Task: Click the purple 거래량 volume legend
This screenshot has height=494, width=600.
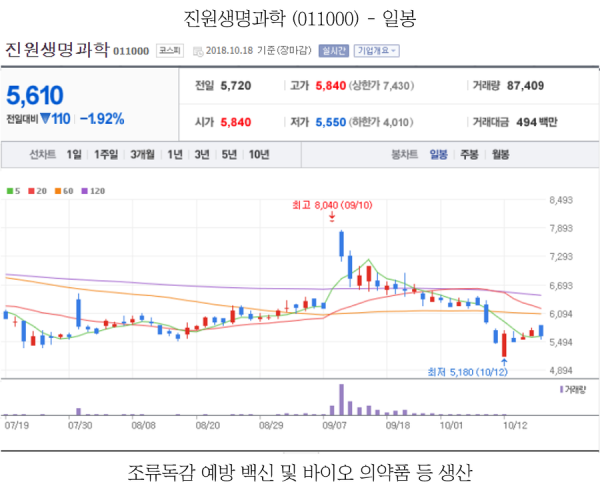Action: pyautogui.click(x=572, y=390)
